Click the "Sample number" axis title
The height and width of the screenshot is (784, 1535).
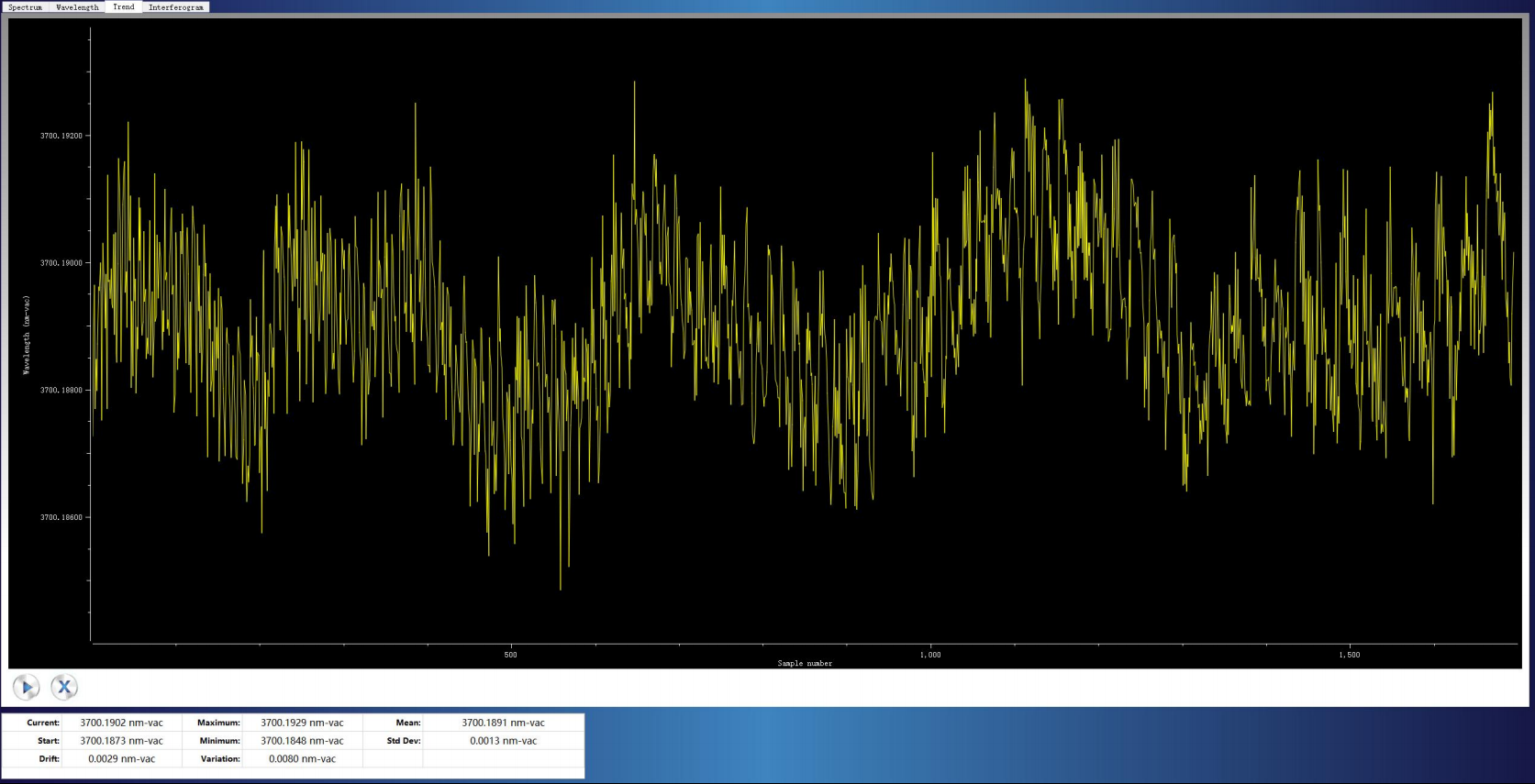click(x=805, y=663)
